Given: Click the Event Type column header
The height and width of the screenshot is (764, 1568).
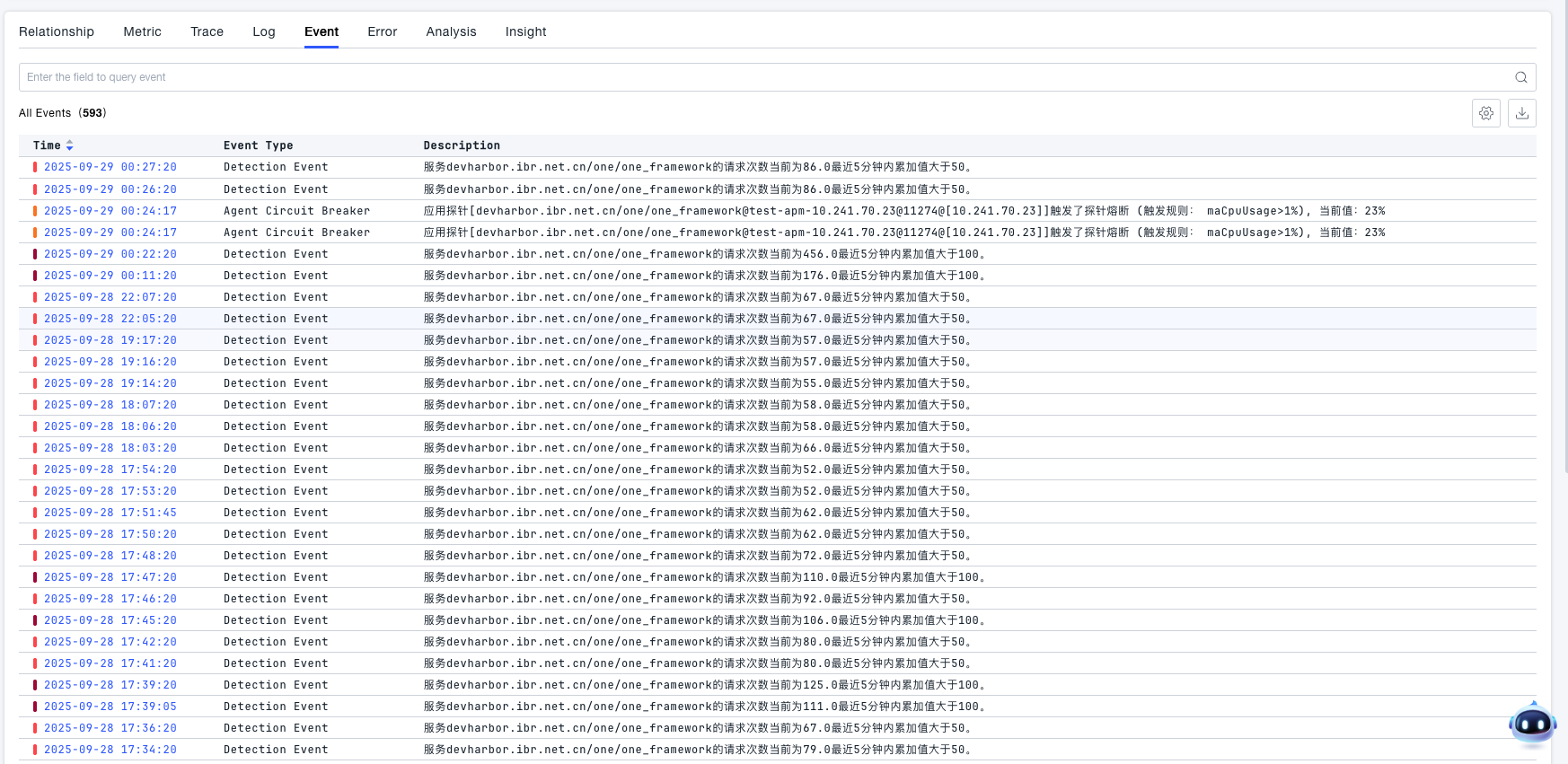Looking at the screenshot, I should pos(258,145).
